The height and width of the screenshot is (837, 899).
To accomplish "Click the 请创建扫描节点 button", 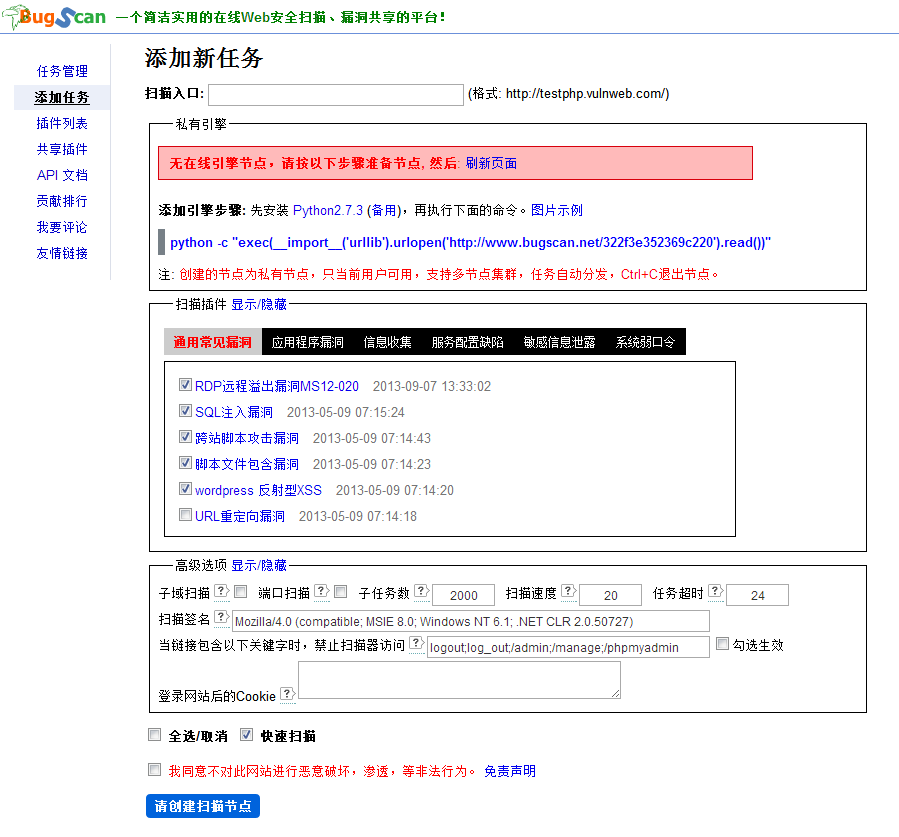I will tap(203, 806).
